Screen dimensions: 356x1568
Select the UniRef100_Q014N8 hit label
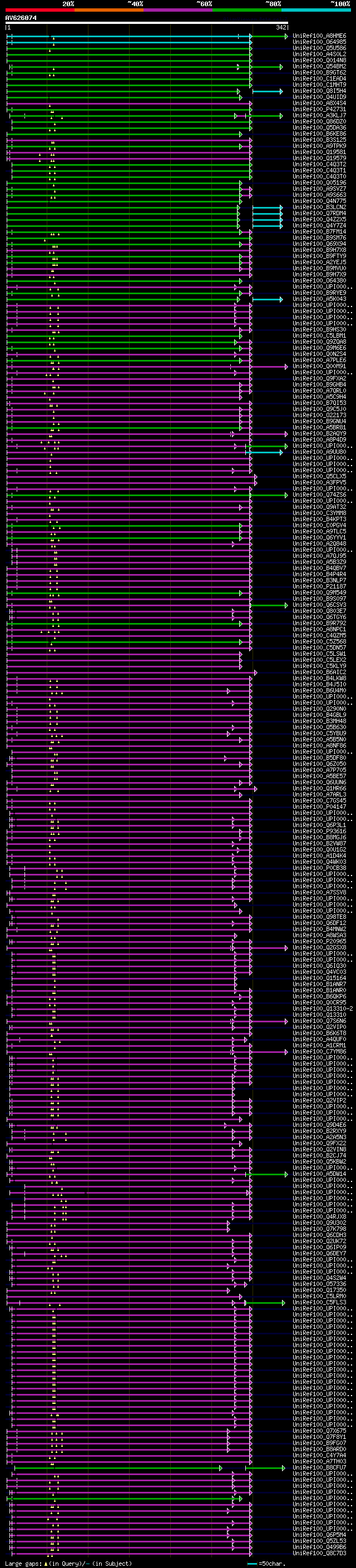[319, 60]
